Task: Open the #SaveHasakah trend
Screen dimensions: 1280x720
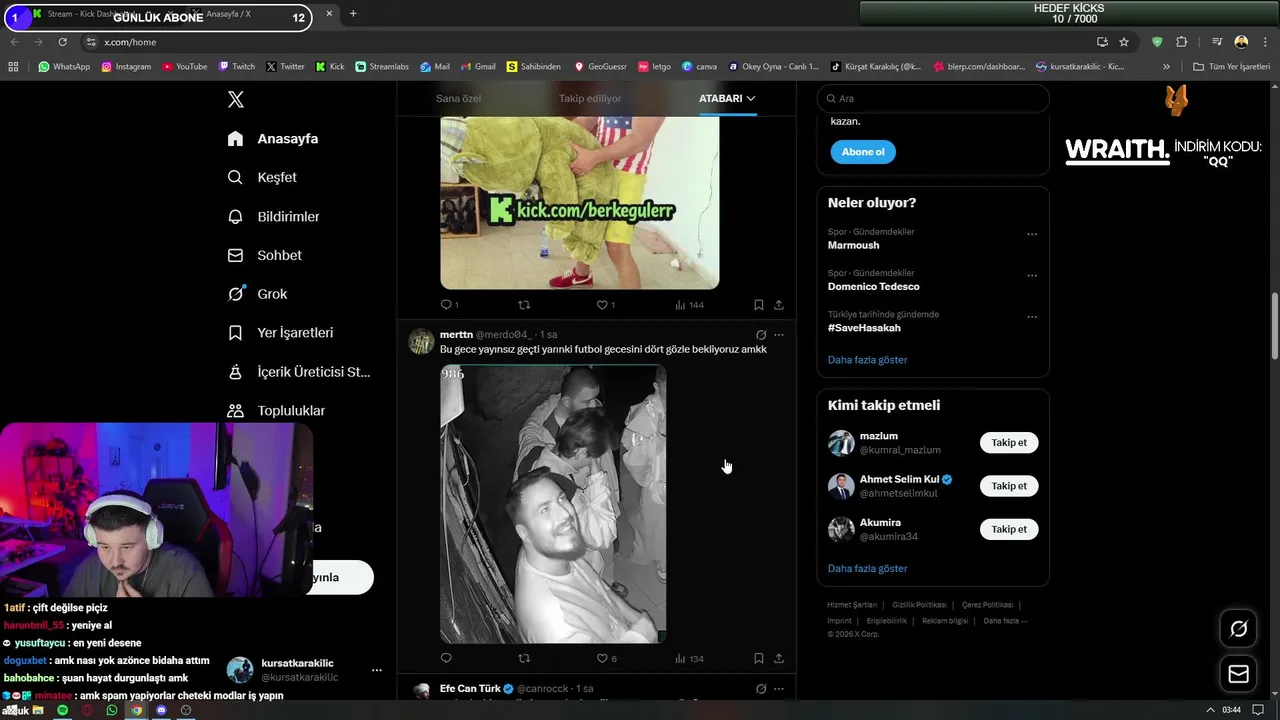Action: 864,327
